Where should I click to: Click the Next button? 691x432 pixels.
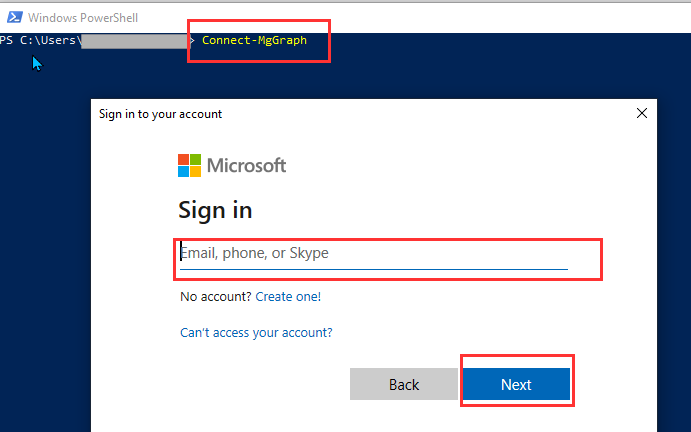pyautogui.click(x=516, y=384)
